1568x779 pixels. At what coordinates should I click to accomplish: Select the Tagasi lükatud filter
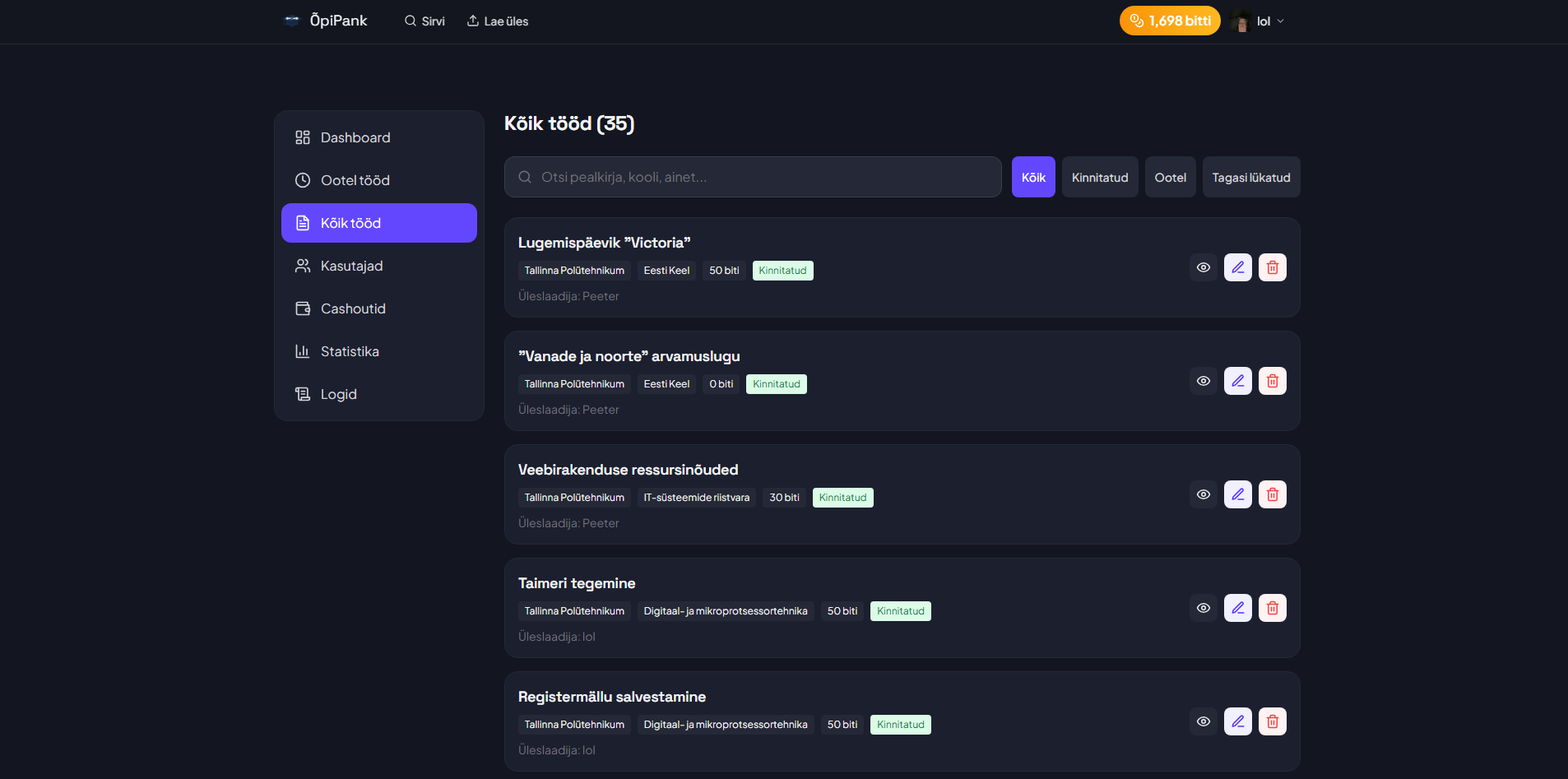pos(1250,178)
